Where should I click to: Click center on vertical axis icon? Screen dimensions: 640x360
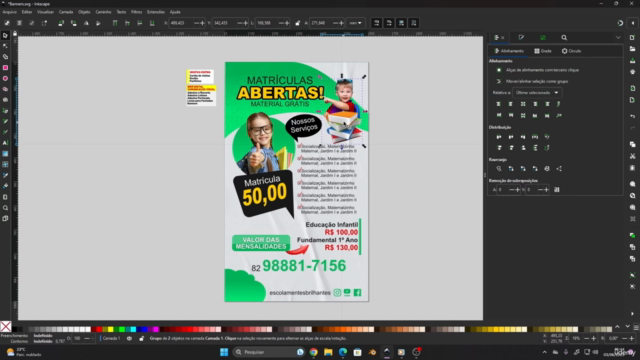(x=523, y=104)
